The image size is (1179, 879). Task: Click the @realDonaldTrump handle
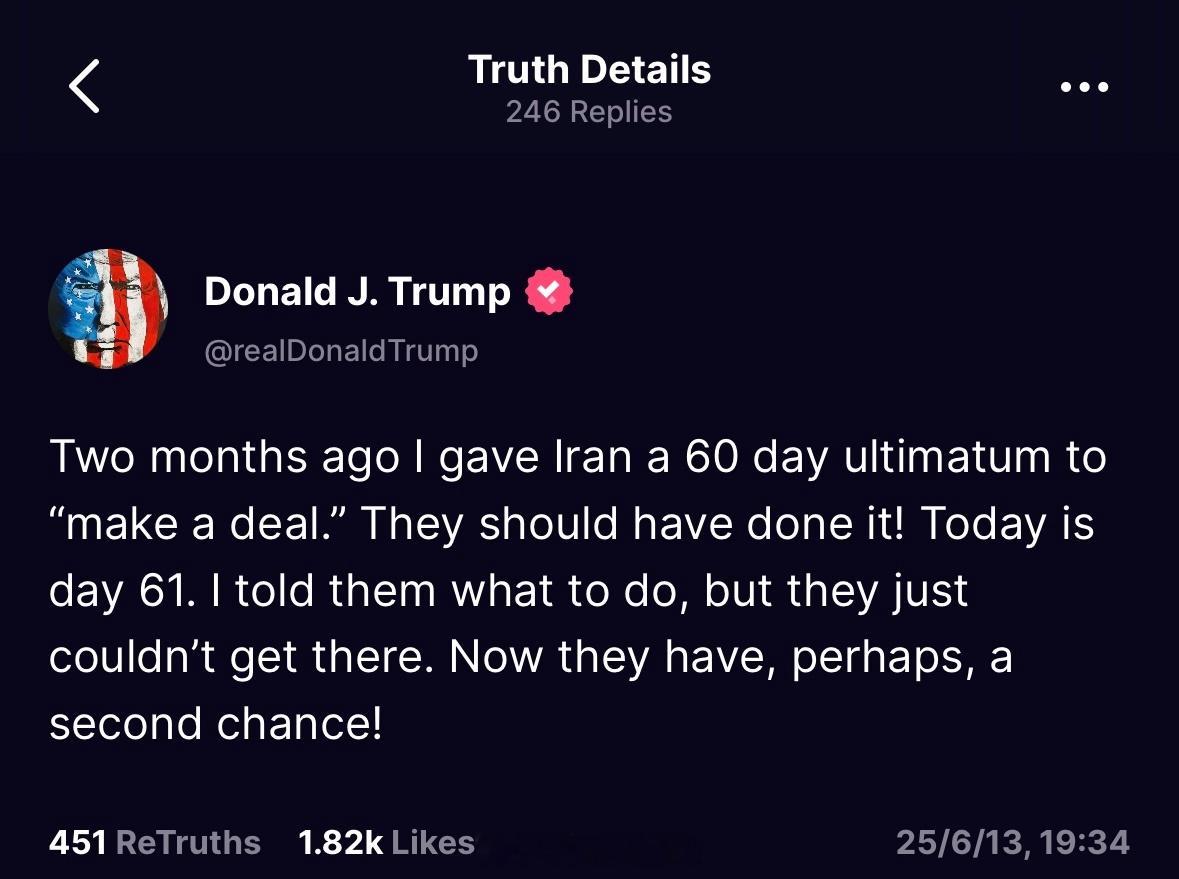coord(341,350)
